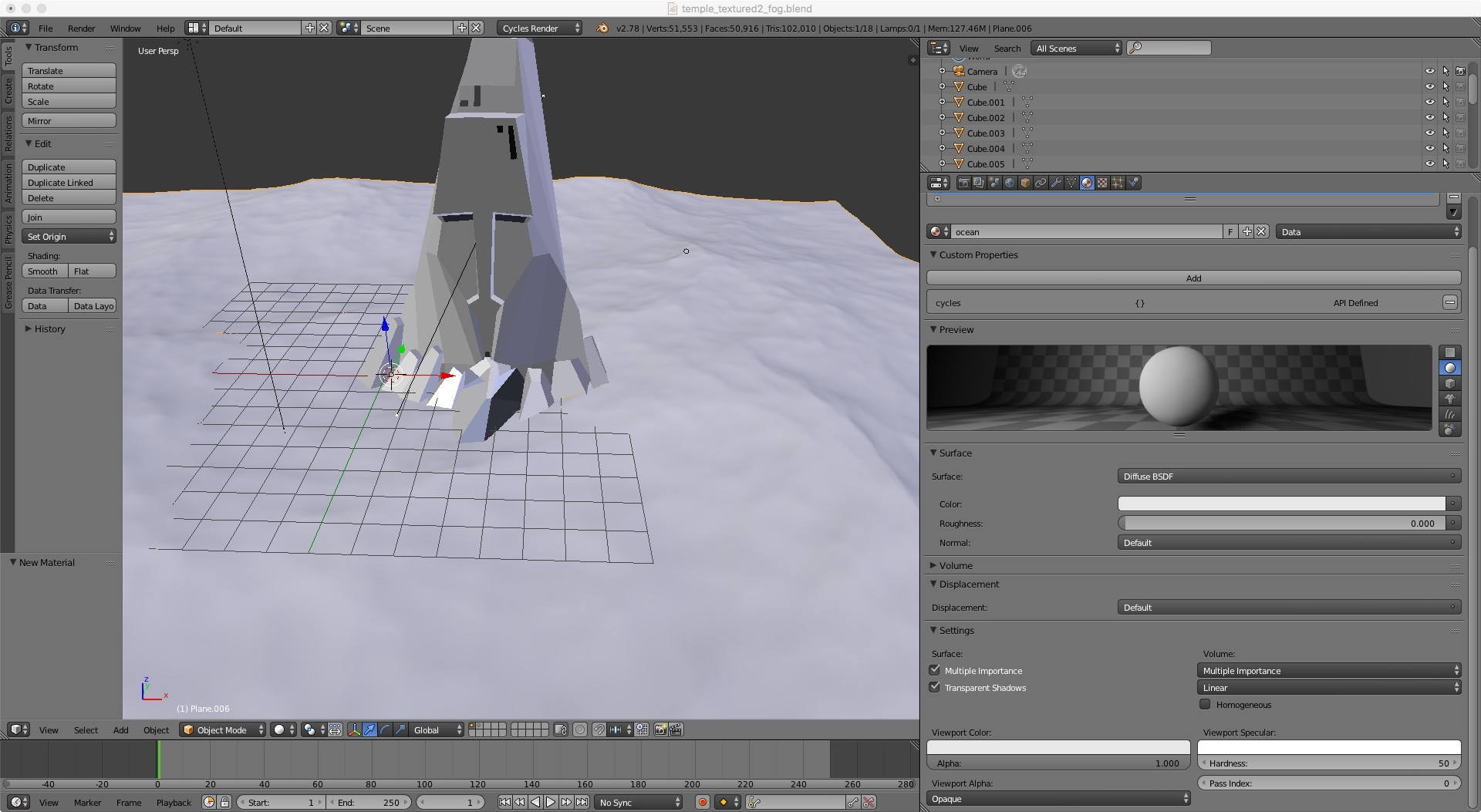Toggle proportional editing in the 3D view header
This screenshot has height=812, width=1481.
point(580,729)
